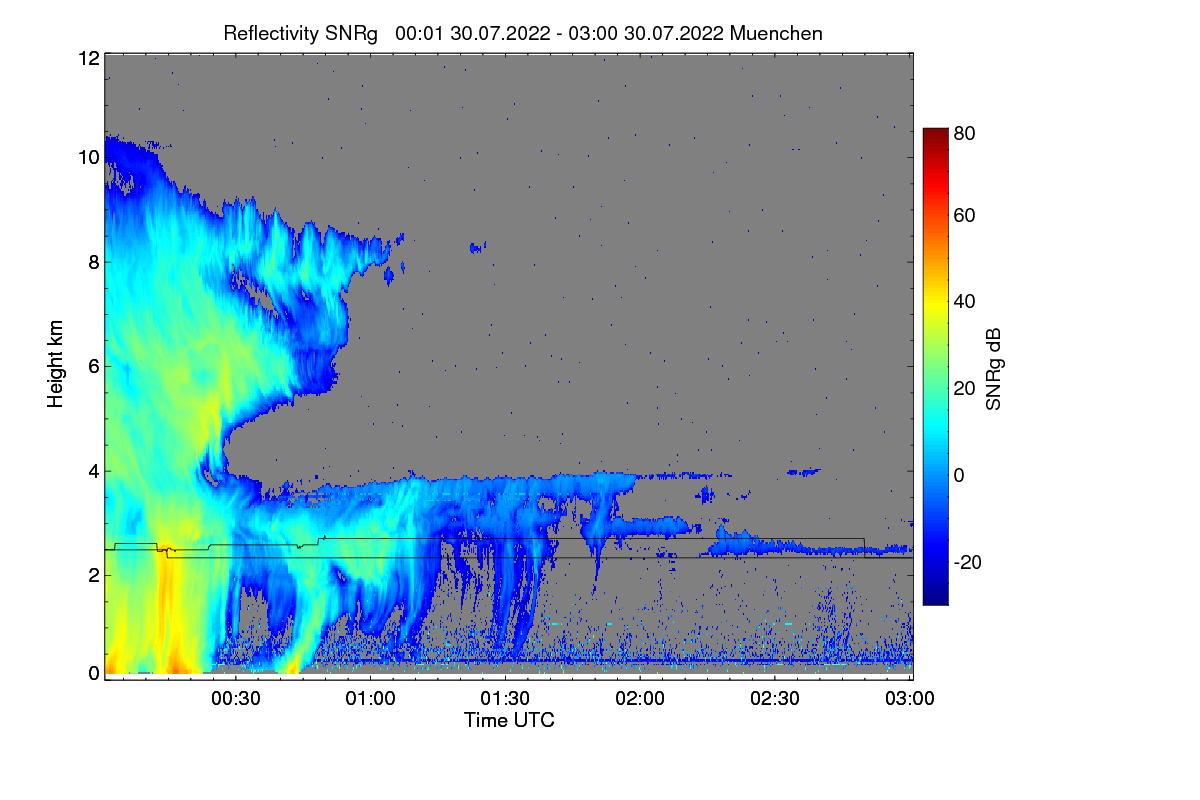Click the height tick label 8
Screen dimensions: 1200x800
point(92,262)
